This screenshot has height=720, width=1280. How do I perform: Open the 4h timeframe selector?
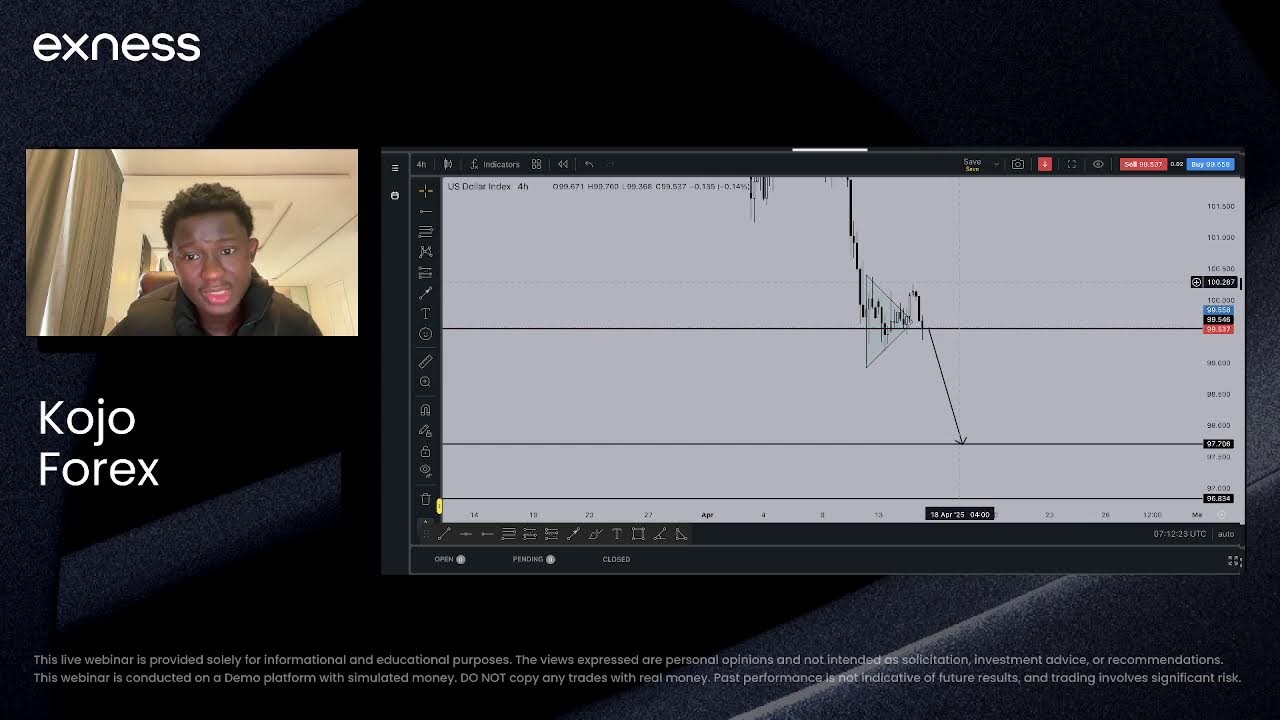pyautogui.click(x=421, y=164)
